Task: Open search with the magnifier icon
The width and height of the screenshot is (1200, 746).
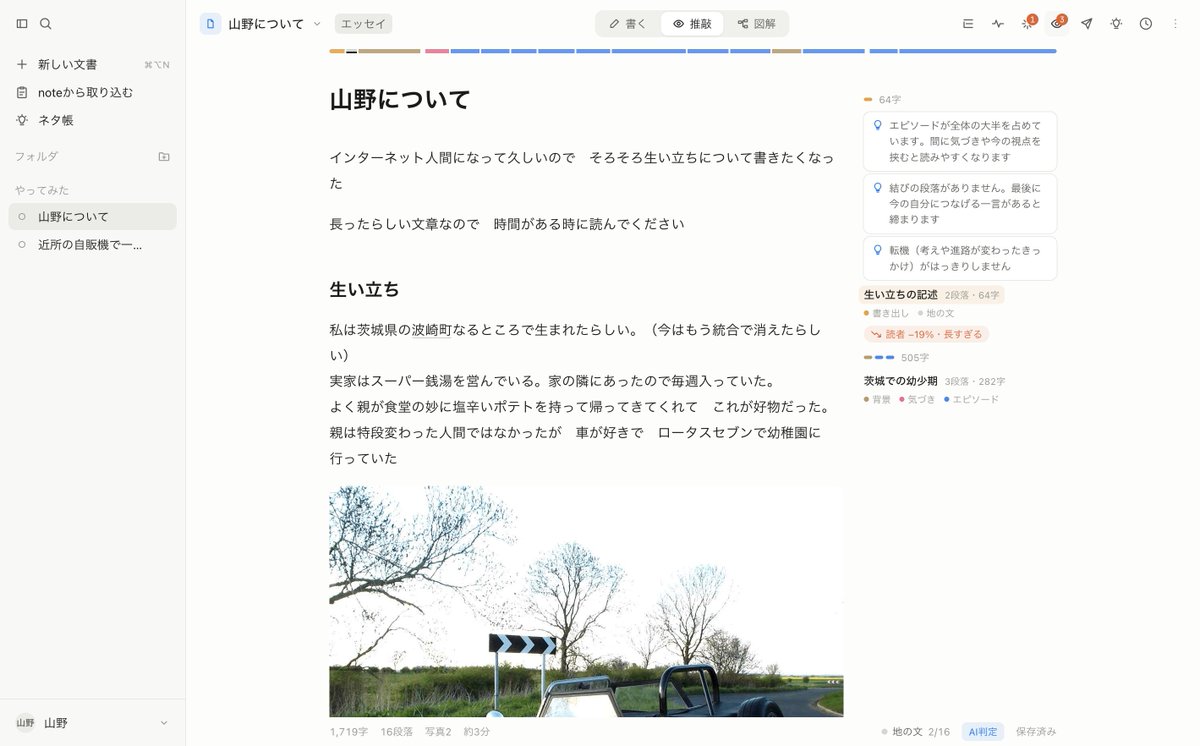Action: (46, 23)
